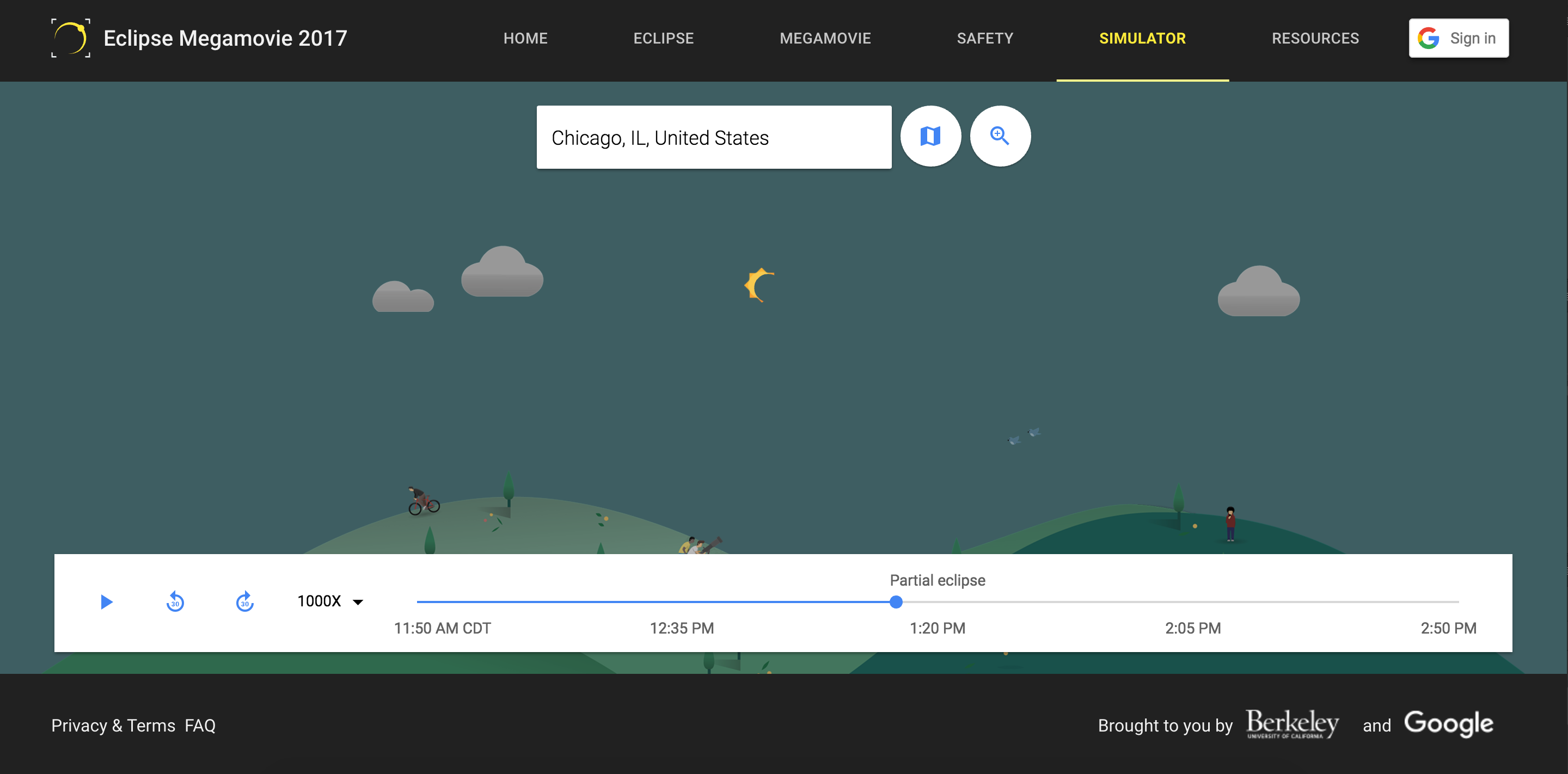Skip forward 30 seconds icon

click(x=244, y=601)
